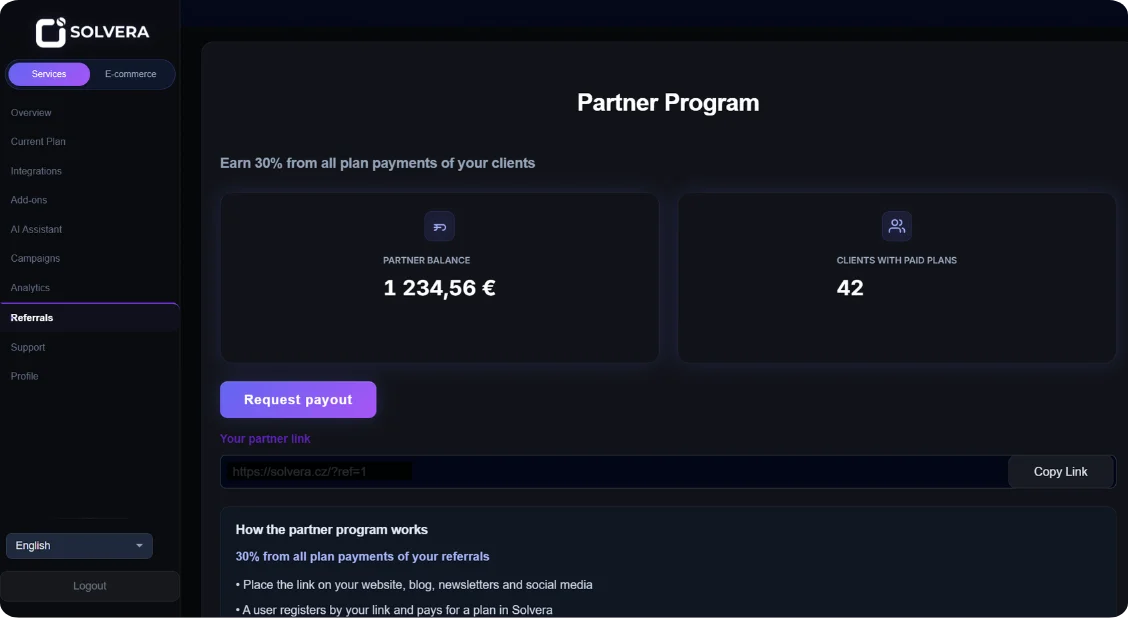Copy the partner referral link

pos(1061,471)
